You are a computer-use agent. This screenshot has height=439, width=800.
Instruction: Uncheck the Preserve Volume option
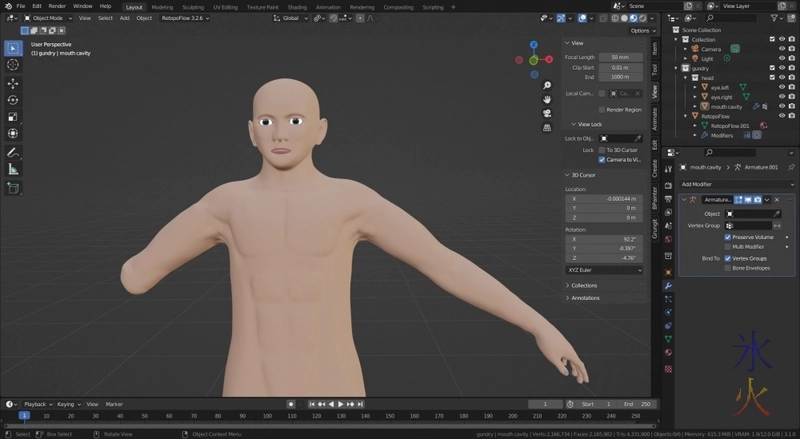click(727, 237)
